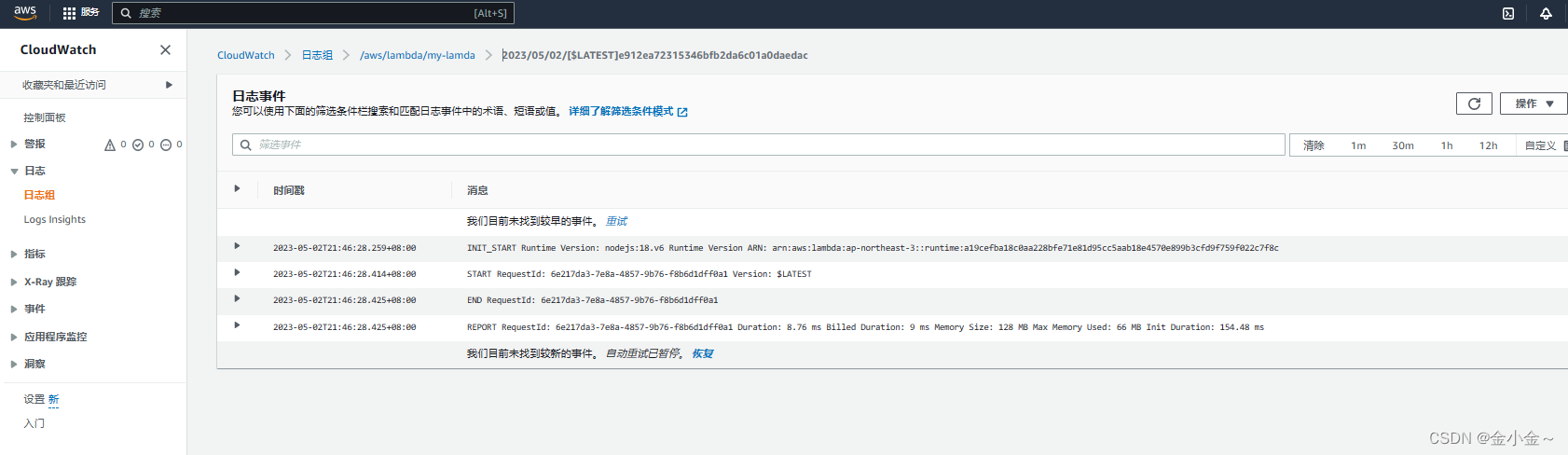This screenshot has width=1568, height=455.
Task: Open the AWS logo home
Action: tap(25, 13)
